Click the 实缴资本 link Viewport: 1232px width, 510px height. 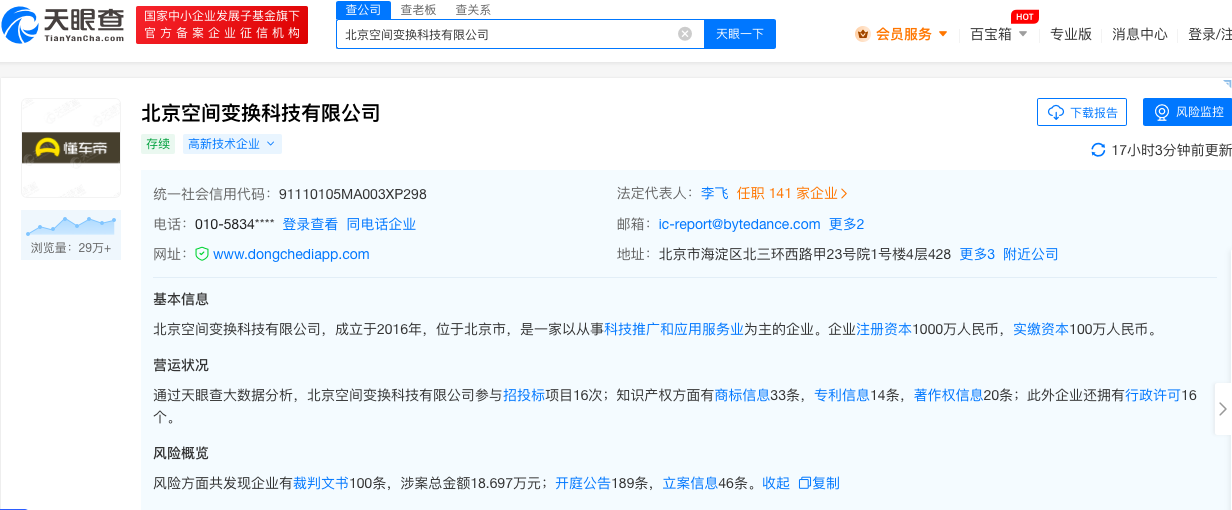1041,328
